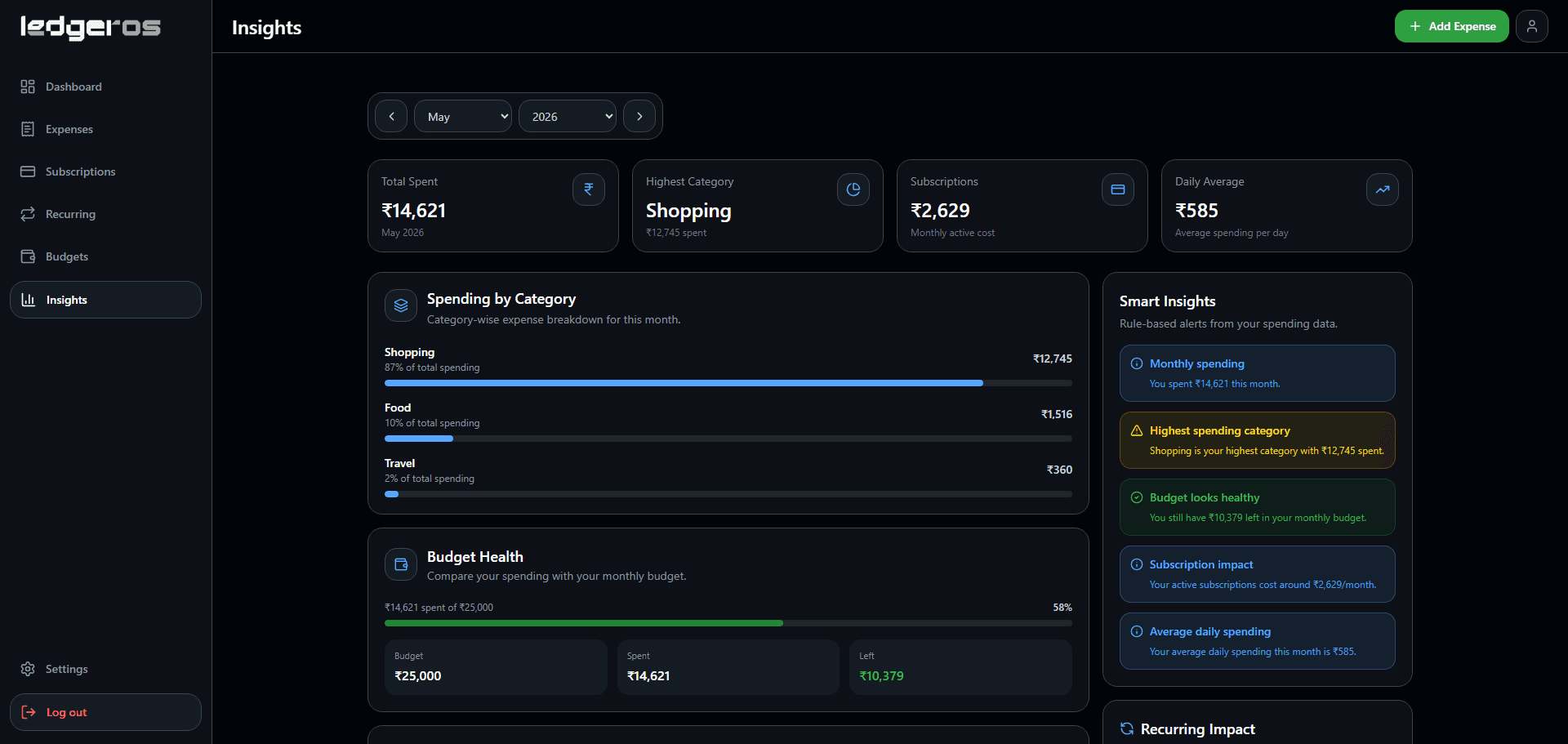Click the info icon on Subscription impact
This screenshot has height=744, width=1568.
pyautogui.click(x=1137, y=564)
